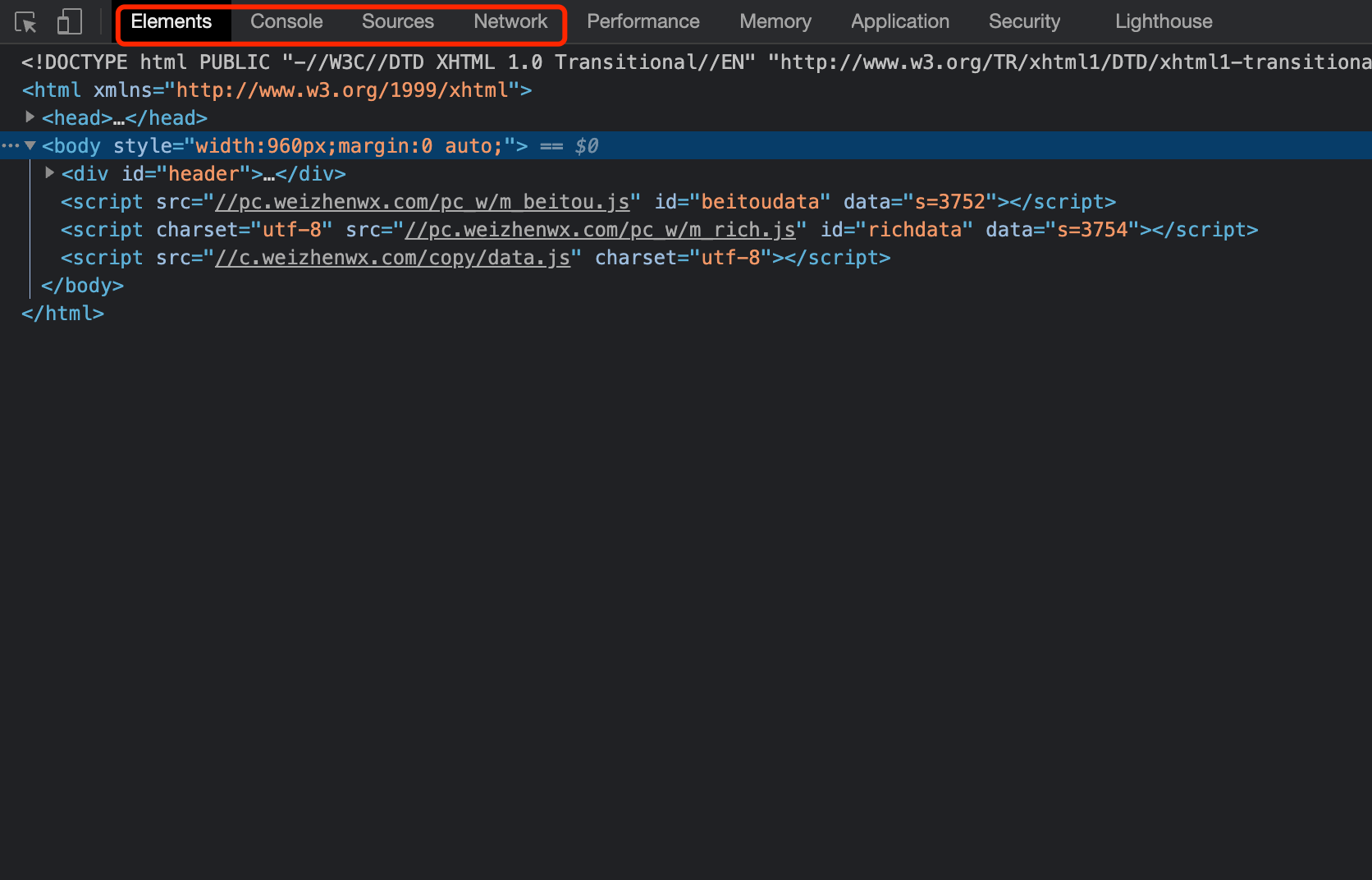Screen dimensions: 1372x880
Task: Open the Performance tab
Action: [643, 21]
